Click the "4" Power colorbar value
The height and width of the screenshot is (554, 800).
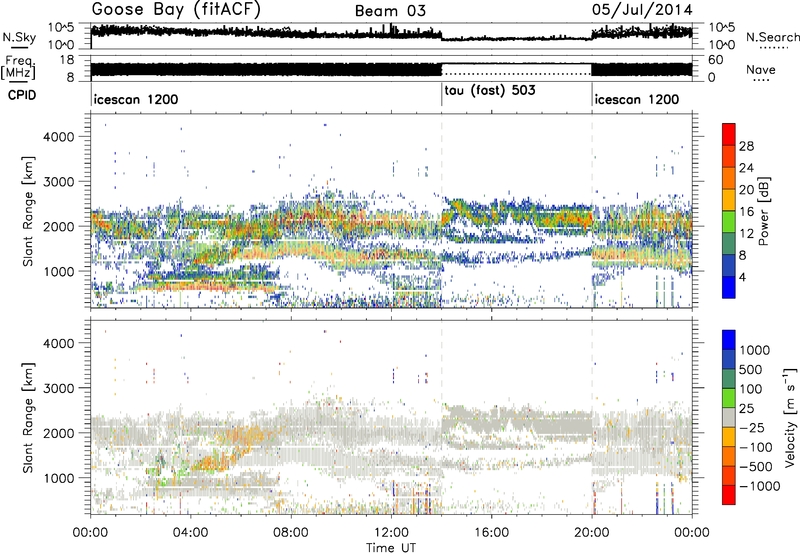click(x=744, y=277)
